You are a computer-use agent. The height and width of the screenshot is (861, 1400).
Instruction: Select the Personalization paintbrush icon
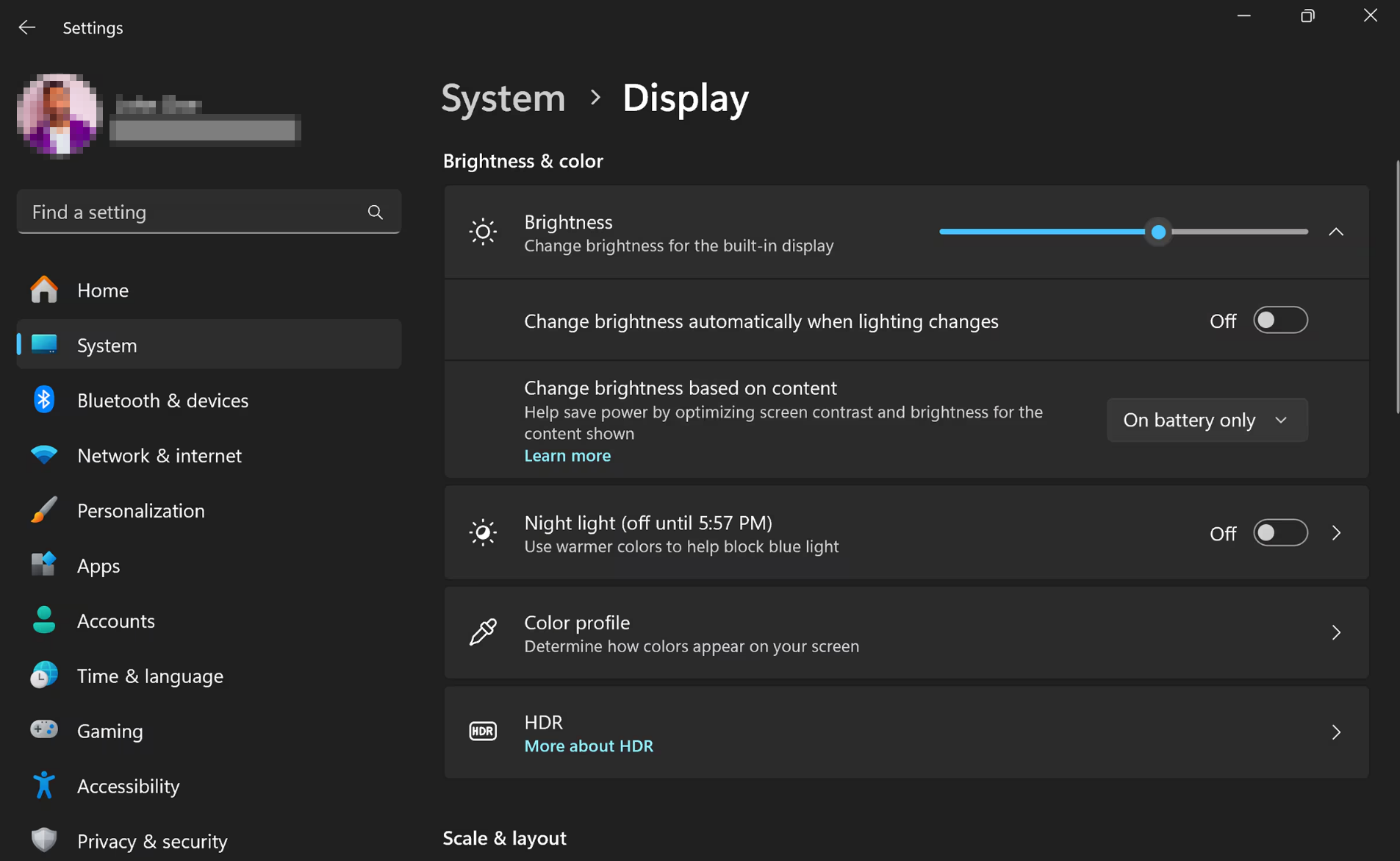point(44,510)
